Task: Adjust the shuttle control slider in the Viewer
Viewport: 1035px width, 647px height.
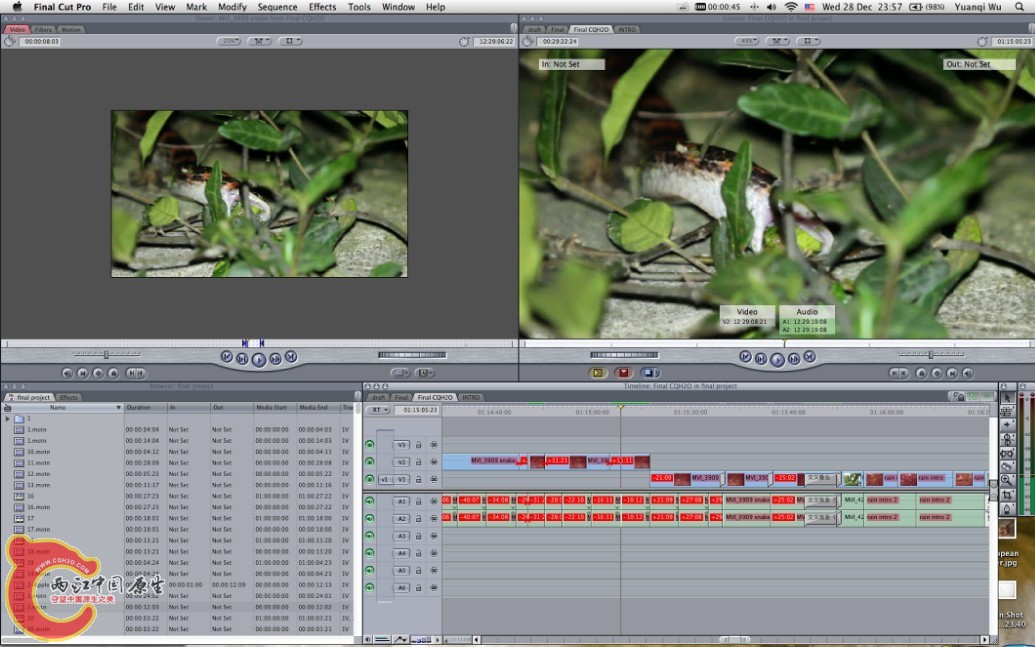Action: 106,355
